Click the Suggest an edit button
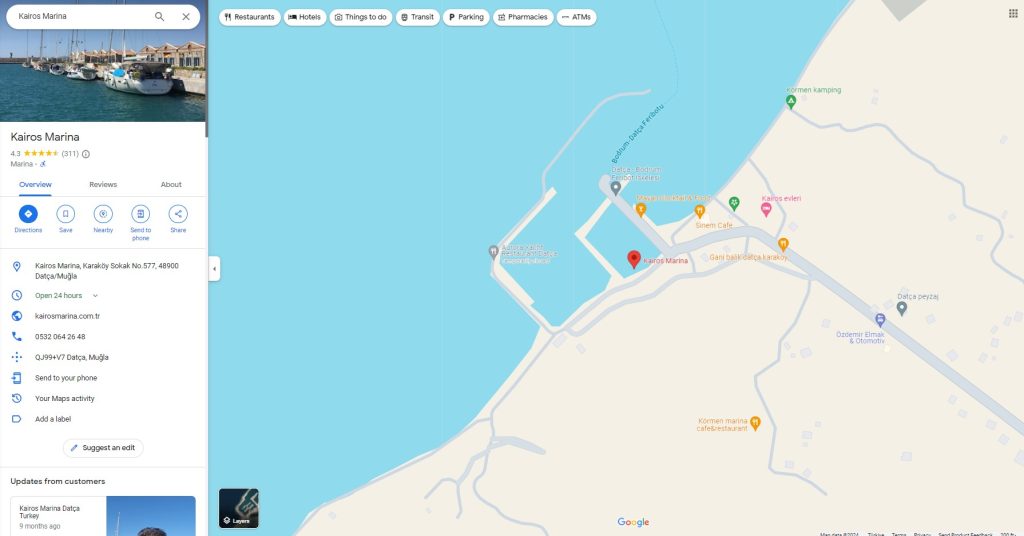This screenshot has width=1024, height=536. (103, 448)
